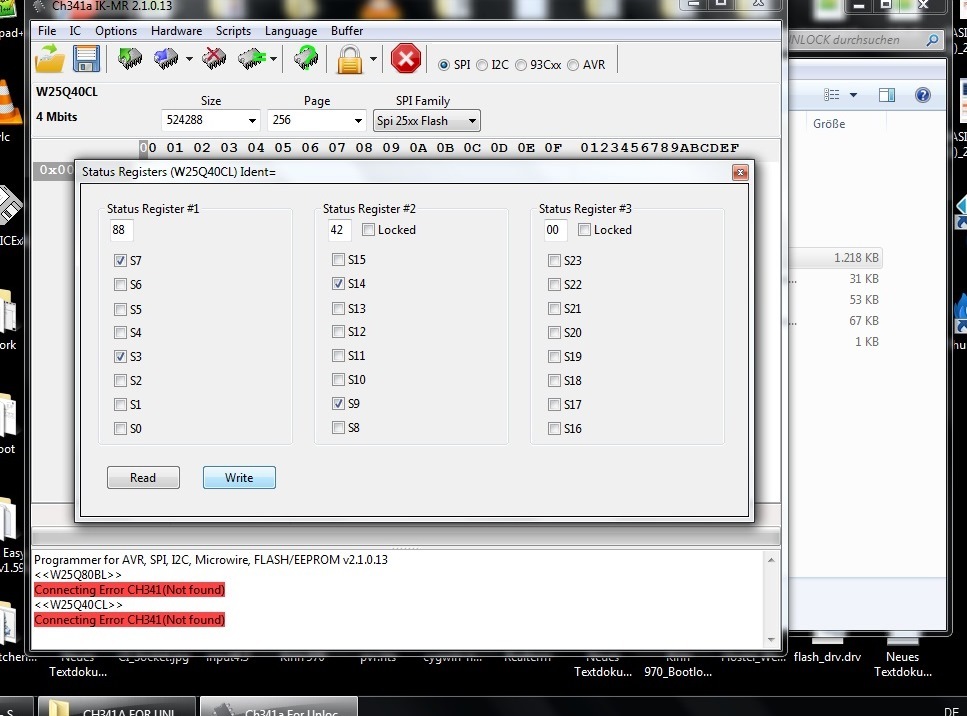
Task: Click the view options icon in Explorer window
Action: click(x=831, y=94)
